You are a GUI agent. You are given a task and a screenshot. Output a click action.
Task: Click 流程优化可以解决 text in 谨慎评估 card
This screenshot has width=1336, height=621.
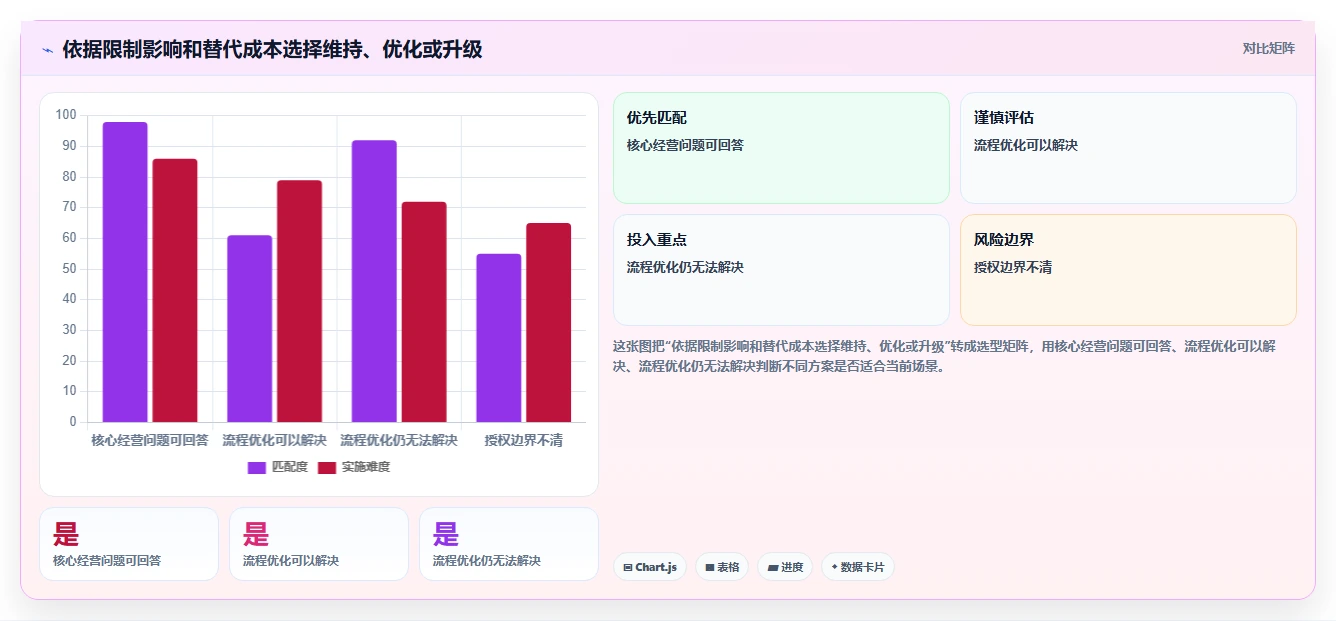click(x=1026, y=145)
